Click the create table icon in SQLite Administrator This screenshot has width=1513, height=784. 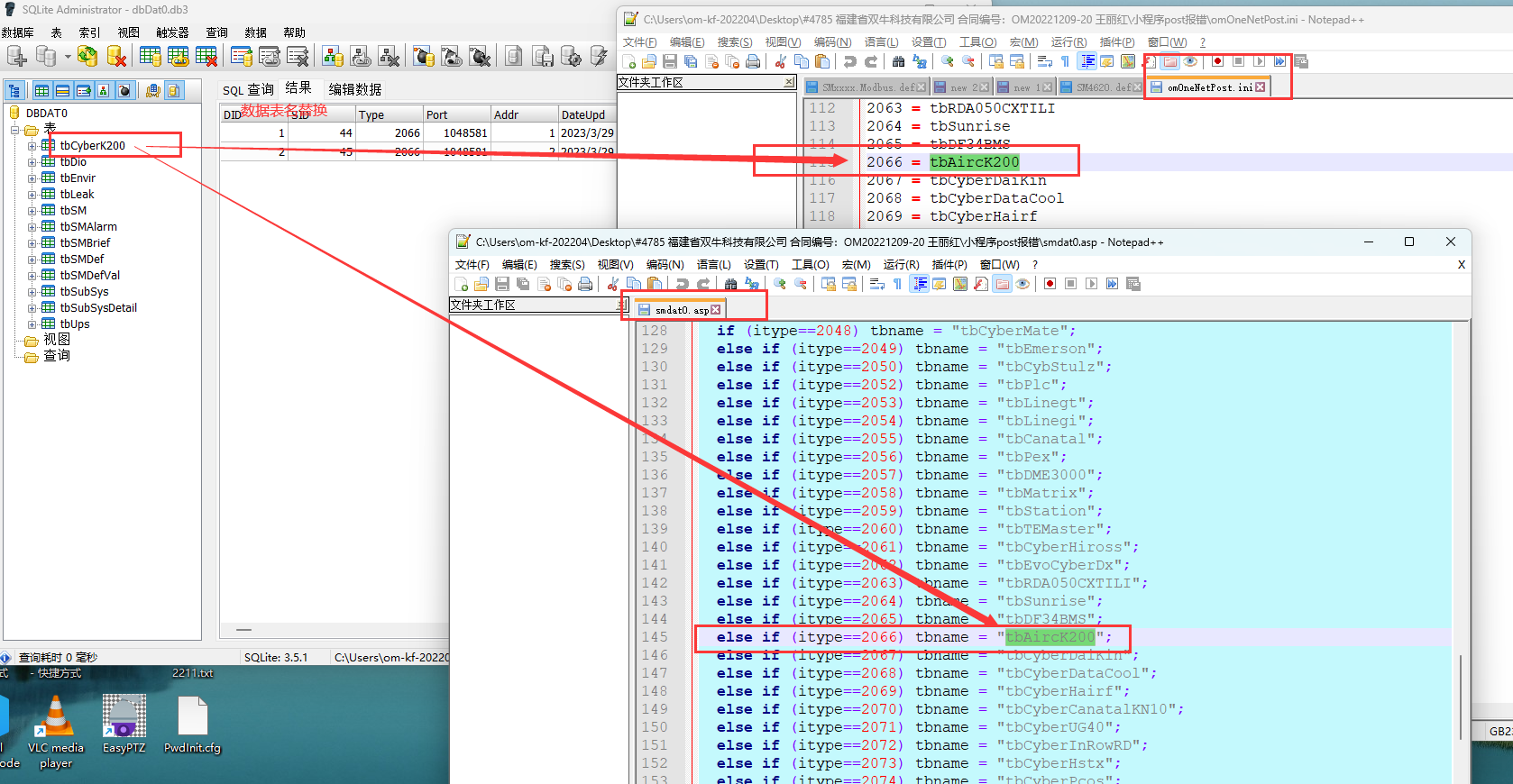151,57
